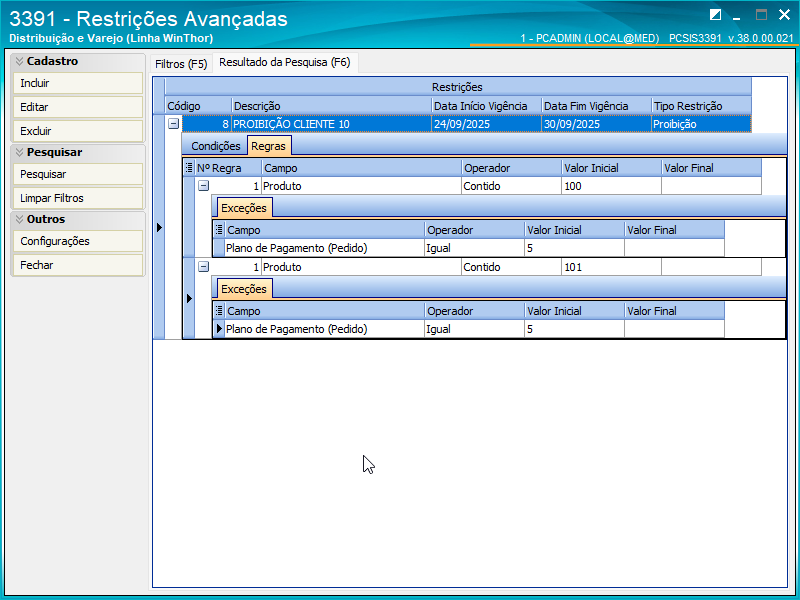Click grid options icon in second Exceções table
The width and height of the screenshot is (800, 600).
tap(219, 310)
